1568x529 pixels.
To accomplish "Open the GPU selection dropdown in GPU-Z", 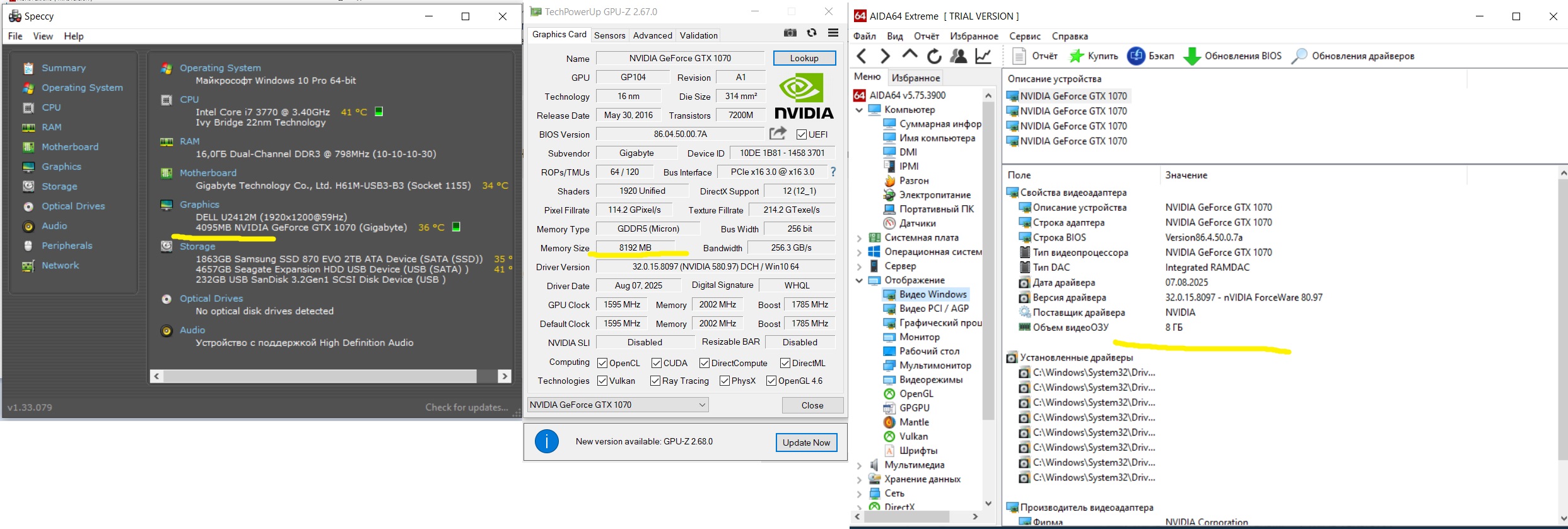I will (x=617, y=405).
